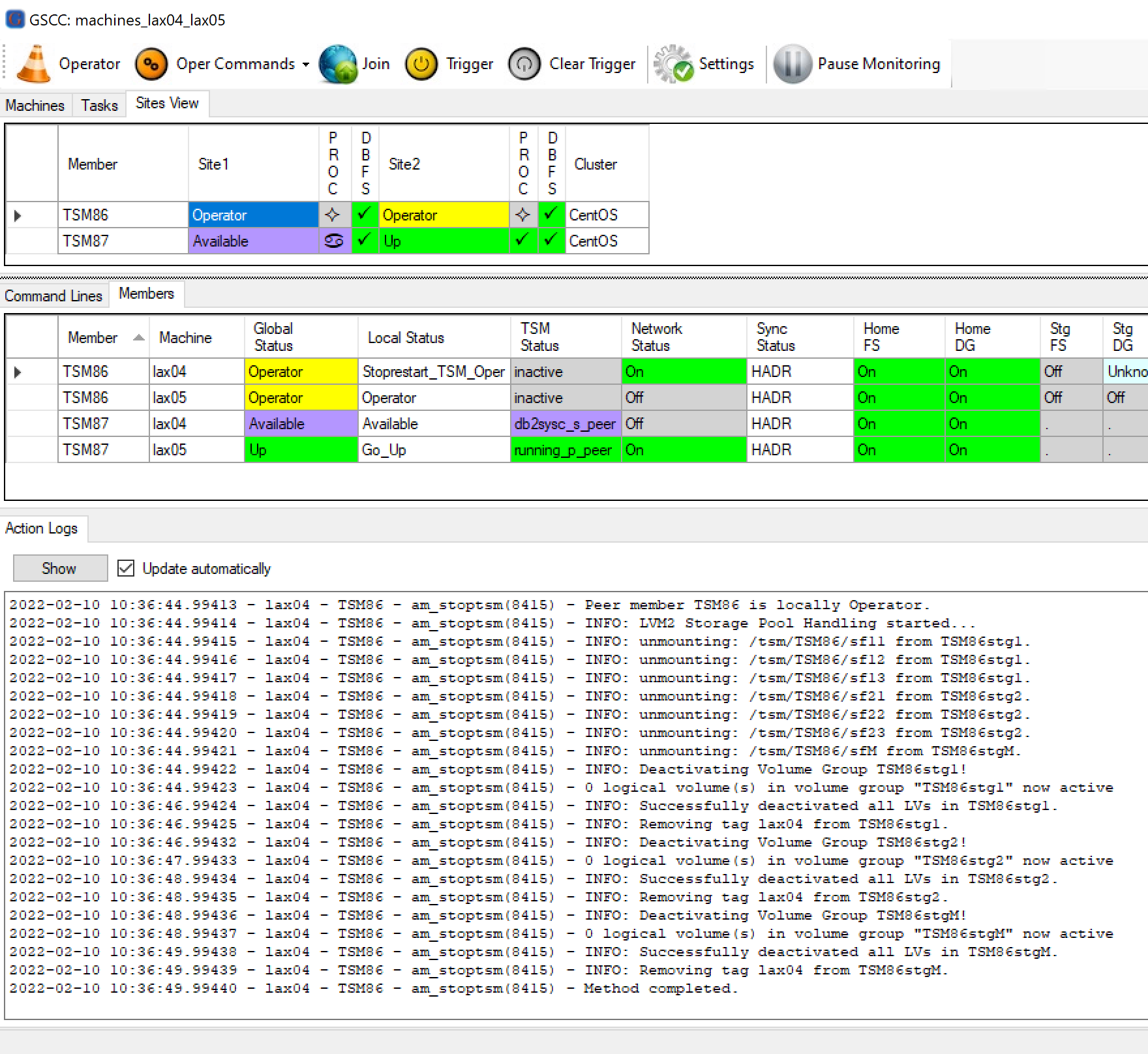Click the Network Status column header

tap(684, 337)
